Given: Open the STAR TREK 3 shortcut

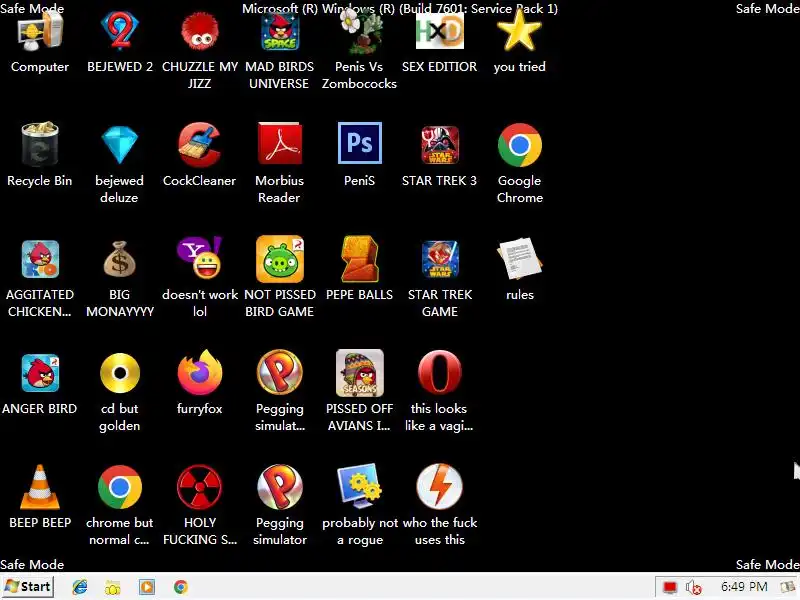Looking at the screenshot, I should [440, 145].
